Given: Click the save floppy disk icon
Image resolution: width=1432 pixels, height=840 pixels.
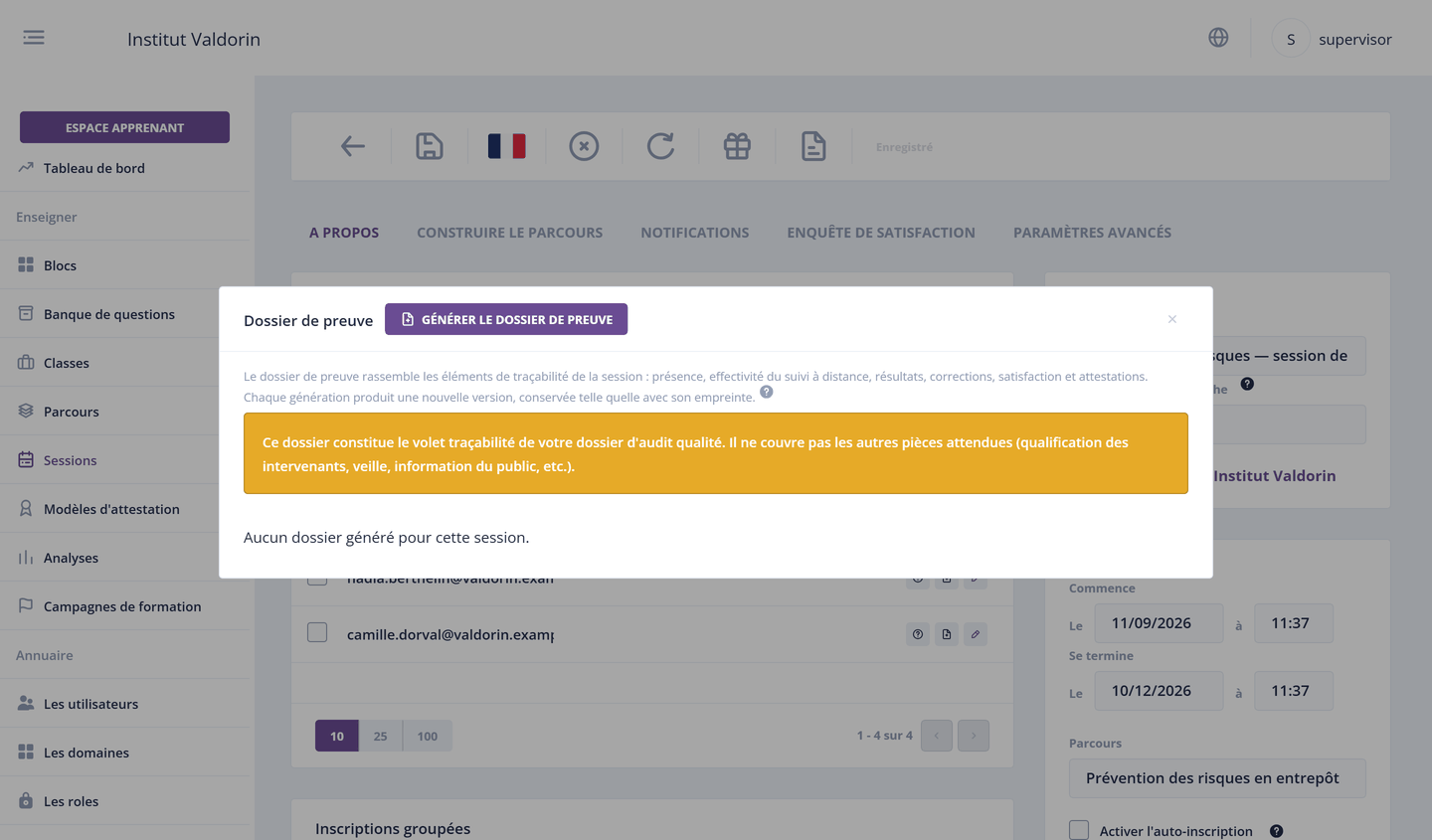Looking at the screenshot, I should click(x=430, y=146).
